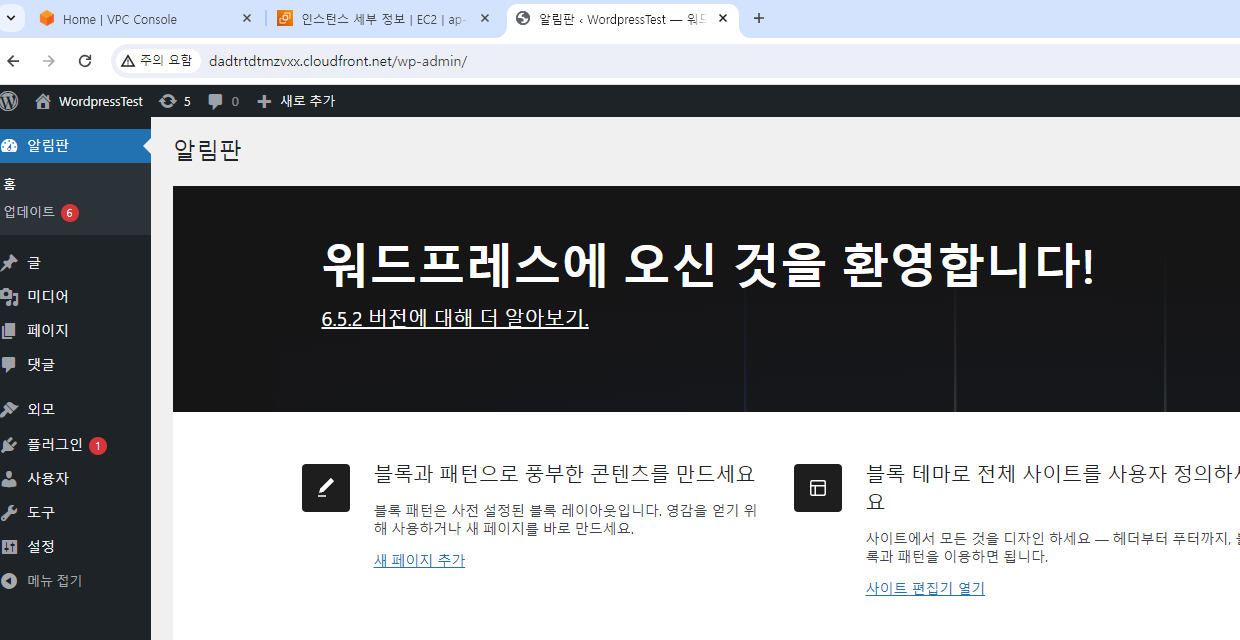Viewport: 1240px width, 640px height.
Task: Click the 페이지 pages icon
Action: tap(10, 331)
